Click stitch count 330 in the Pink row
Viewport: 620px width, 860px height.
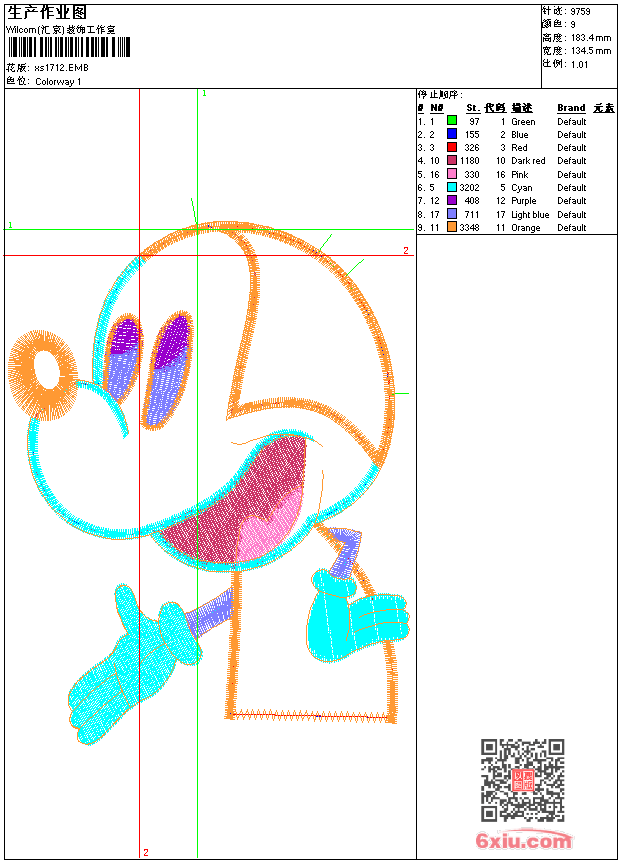tap(472, 175)
